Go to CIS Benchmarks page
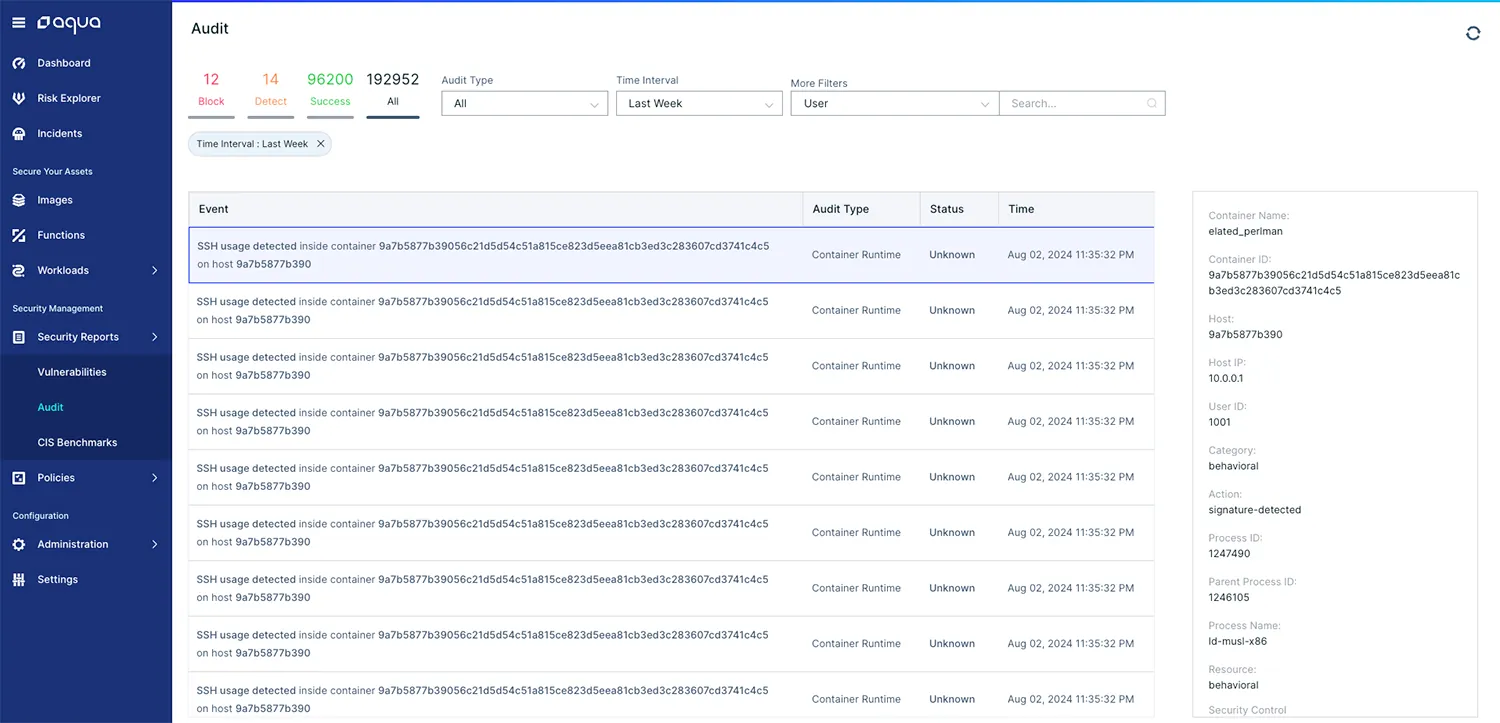This screenshot has width=1500, height=723. 77,442
